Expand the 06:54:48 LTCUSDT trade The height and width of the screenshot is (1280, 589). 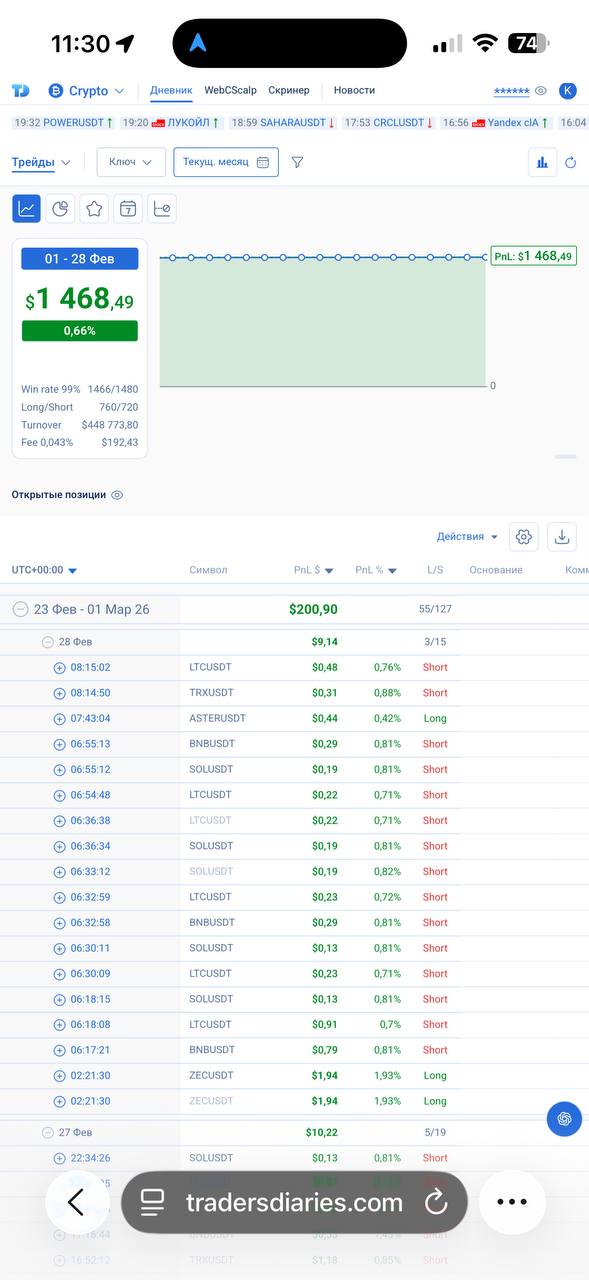[59, 795]
